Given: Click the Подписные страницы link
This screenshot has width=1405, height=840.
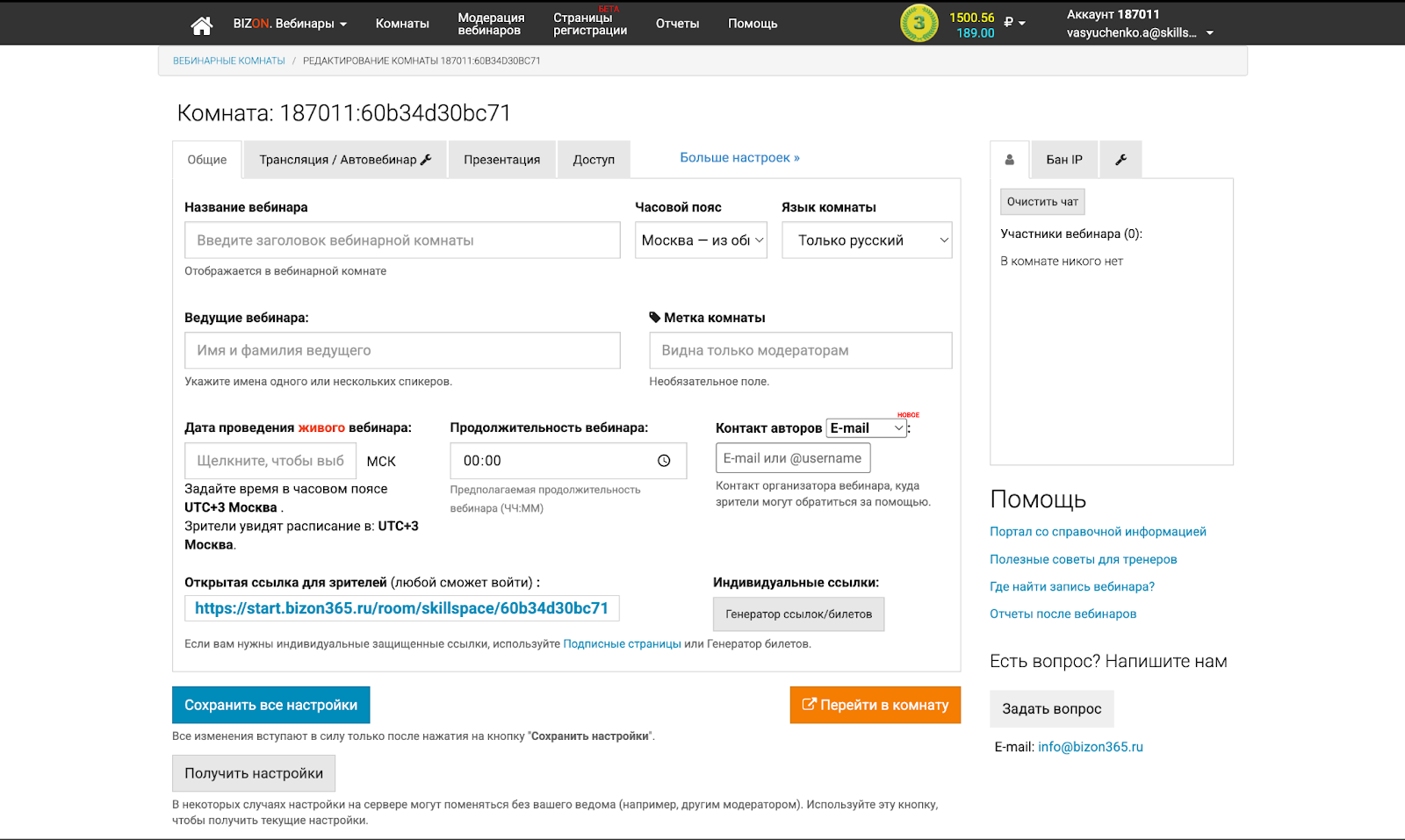Looking at the screenshot, I should click(x=622, y=644).
